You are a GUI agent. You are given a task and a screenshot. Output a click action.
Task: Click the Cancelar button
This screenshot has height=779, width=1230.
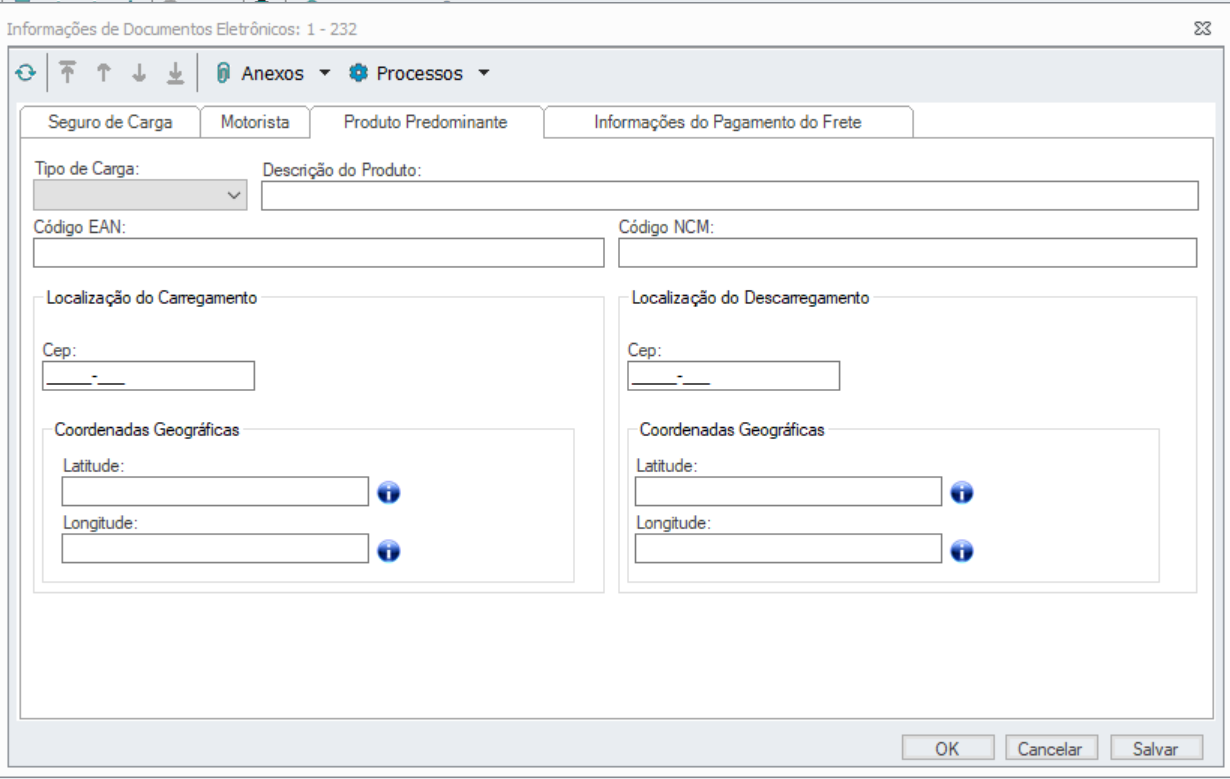pos(1050,748)
